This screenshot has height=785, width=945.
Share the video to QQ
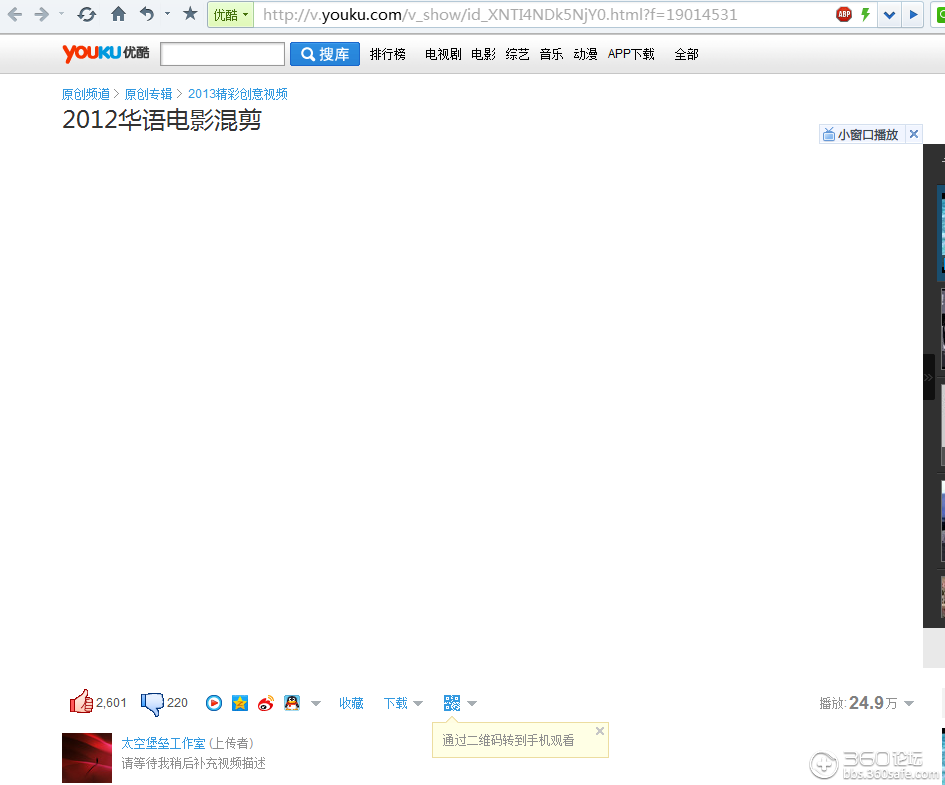click(291, 702)
